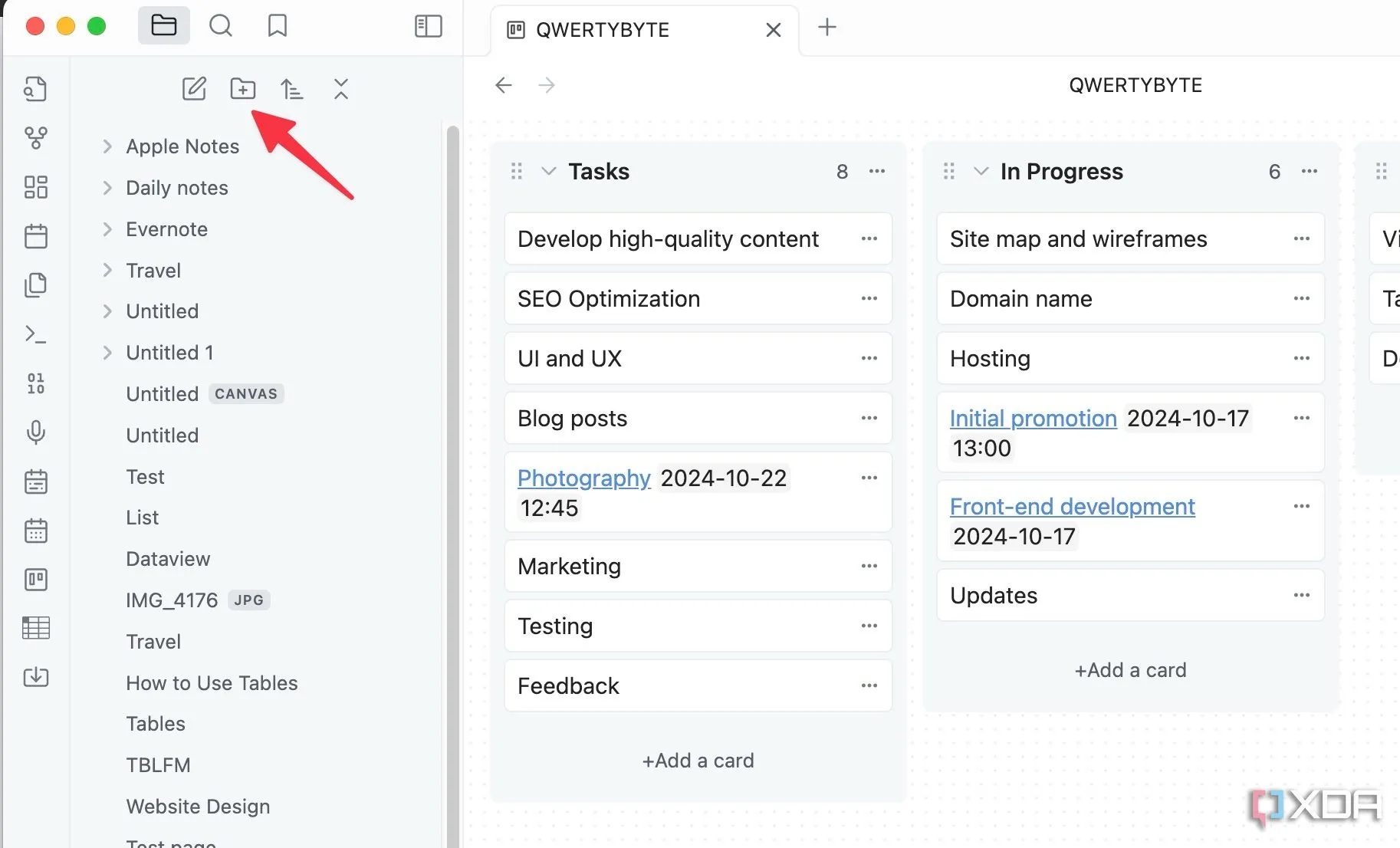1400x848 pixels.
Task: Click the binary 01/10 ribbon icon
Action: pos(35,383)
